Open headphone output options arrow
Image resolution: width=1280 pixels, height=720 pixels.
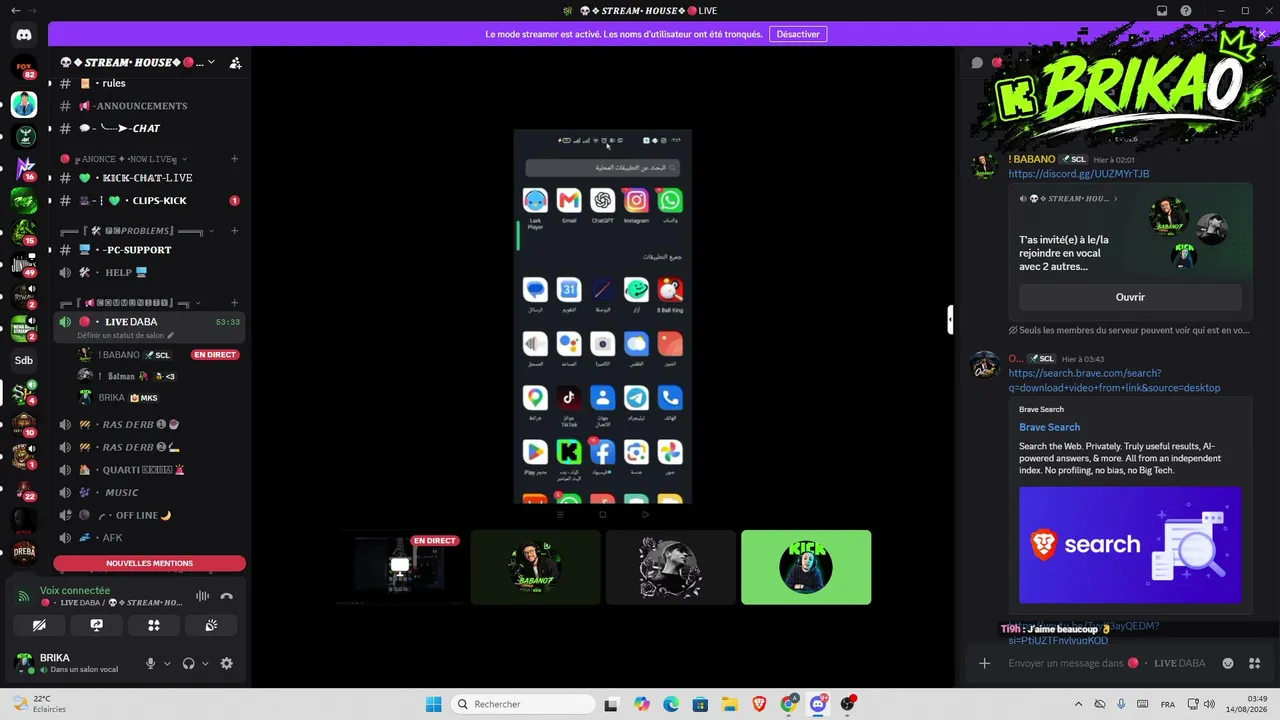(x=205, y=663)
